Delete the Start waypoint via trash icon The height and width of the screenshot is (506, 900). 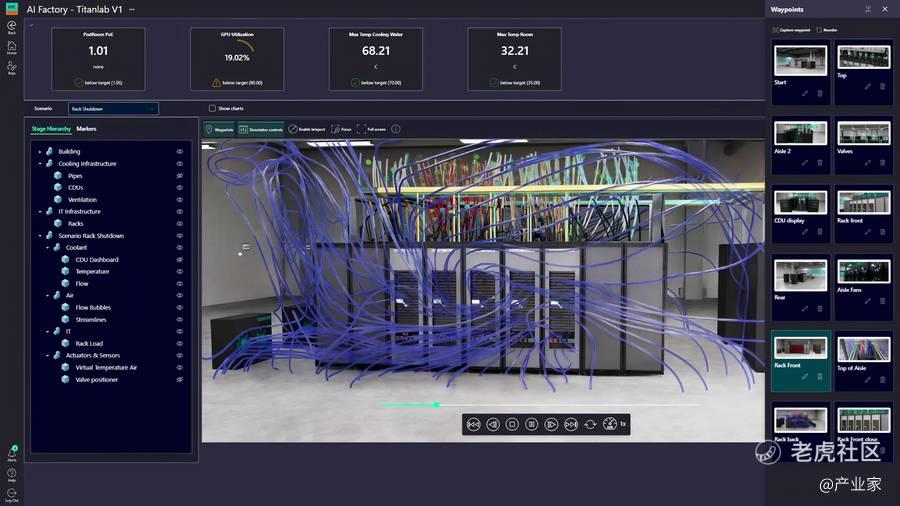click(x=820, y=94)
